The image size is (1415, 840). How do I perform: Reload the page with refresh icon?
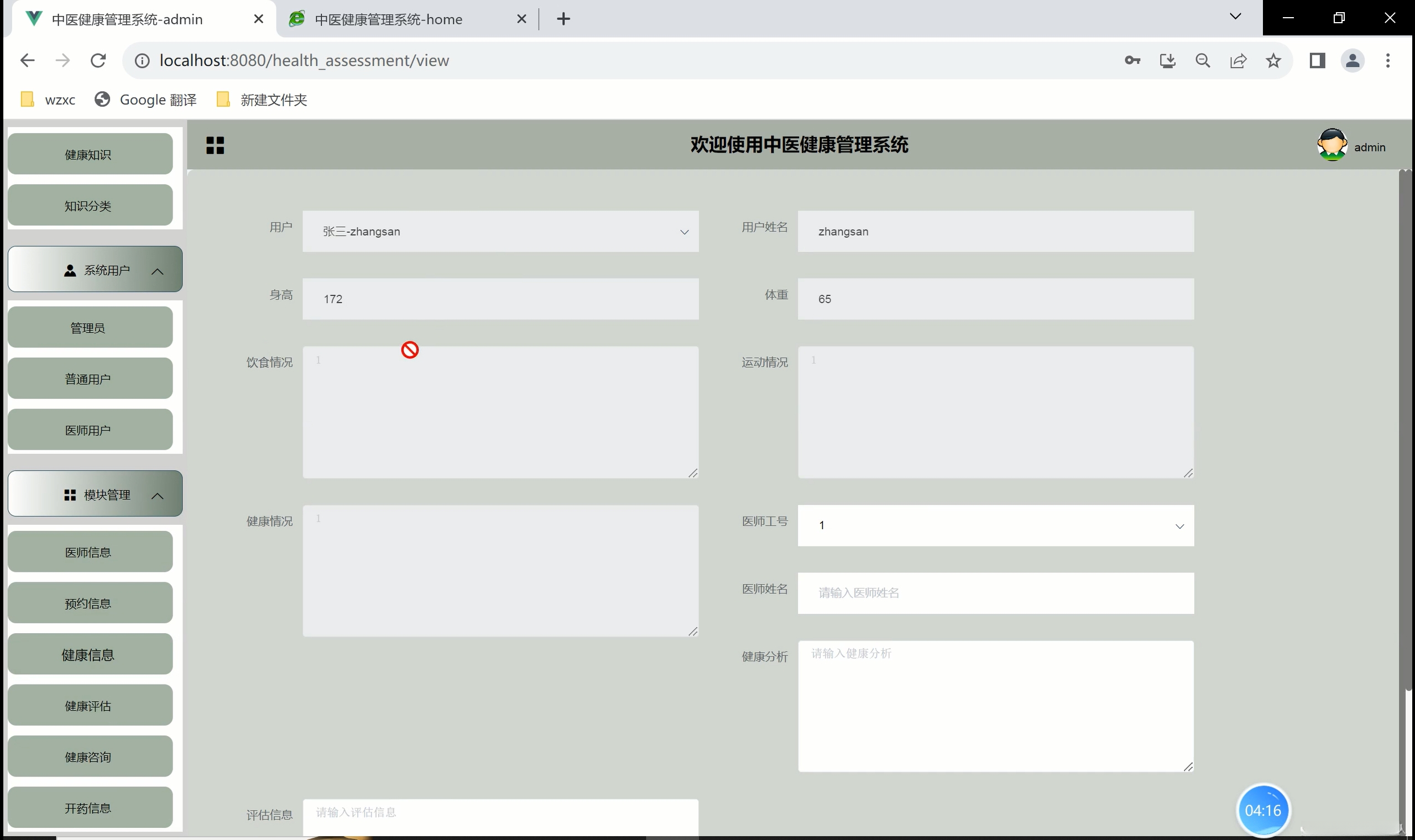(x=98, y=61)
